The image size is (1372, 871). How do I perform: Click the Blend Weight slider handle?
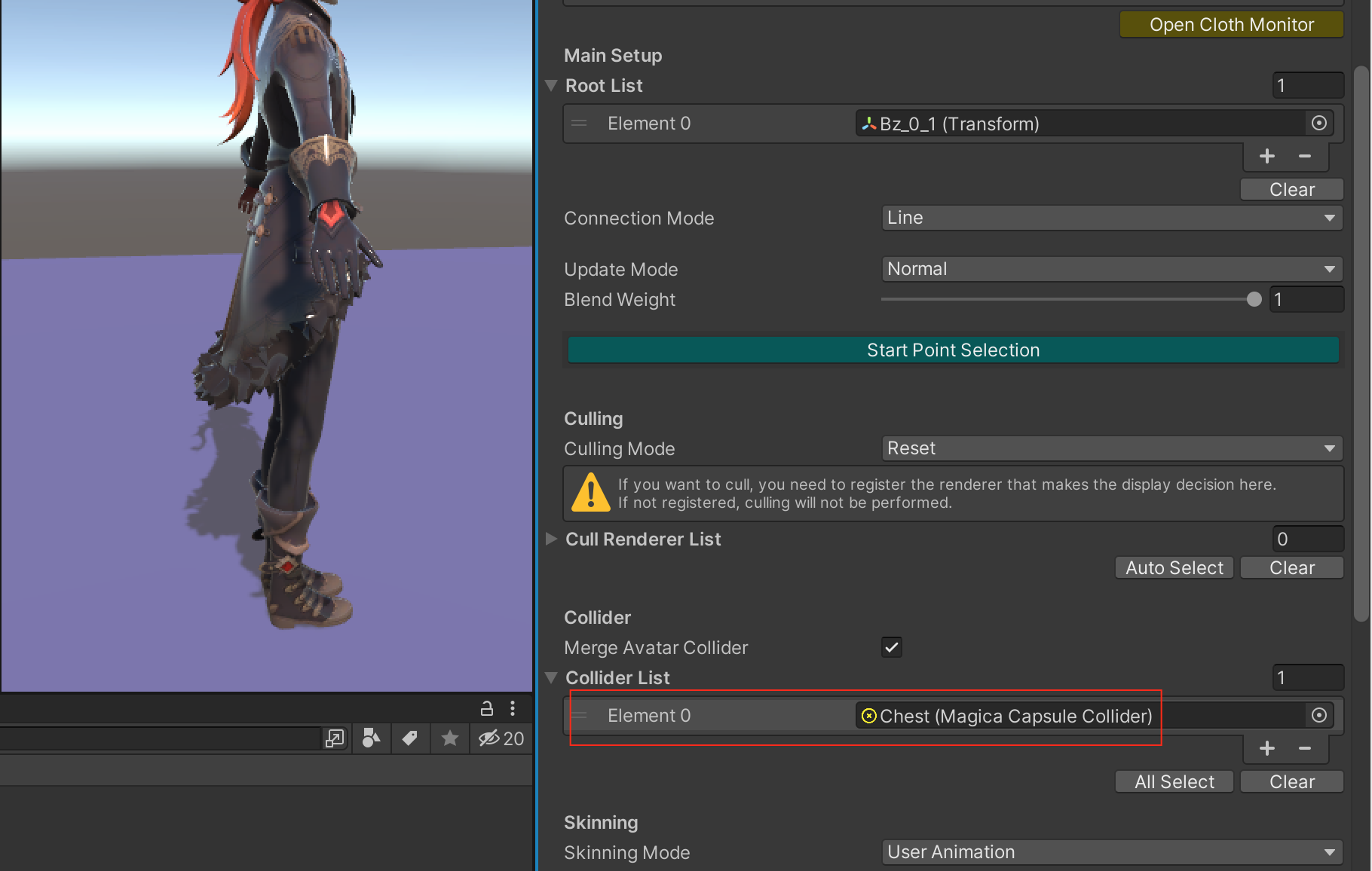coord(1254,300)
